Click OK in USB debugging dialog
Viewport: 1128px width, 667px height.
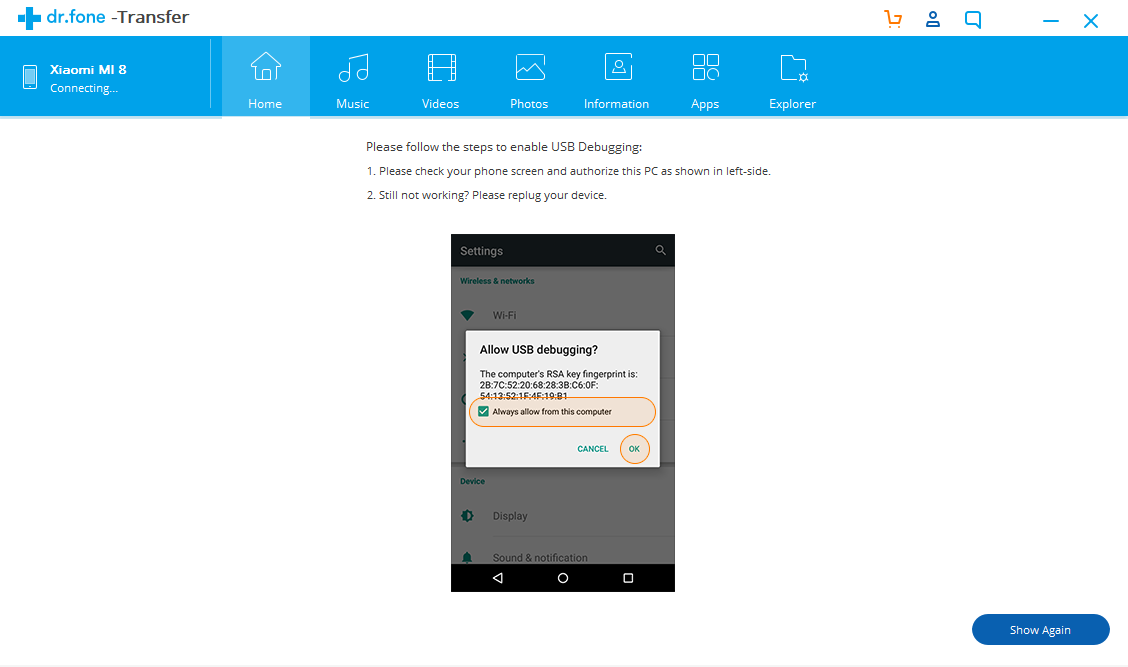click(x=634, y=449)
